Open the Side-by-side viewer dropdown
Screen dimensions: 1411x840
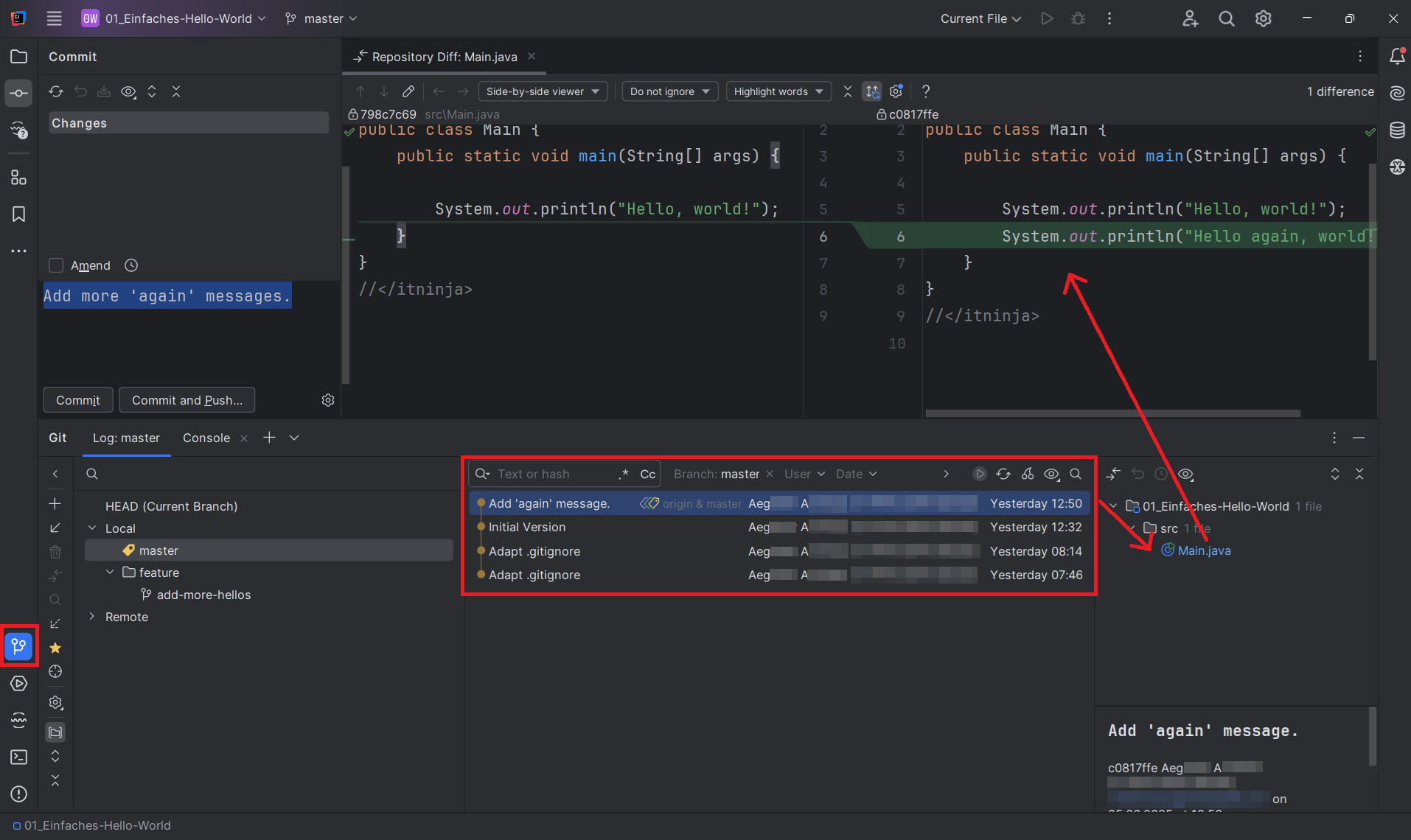(x=543, y=91)
